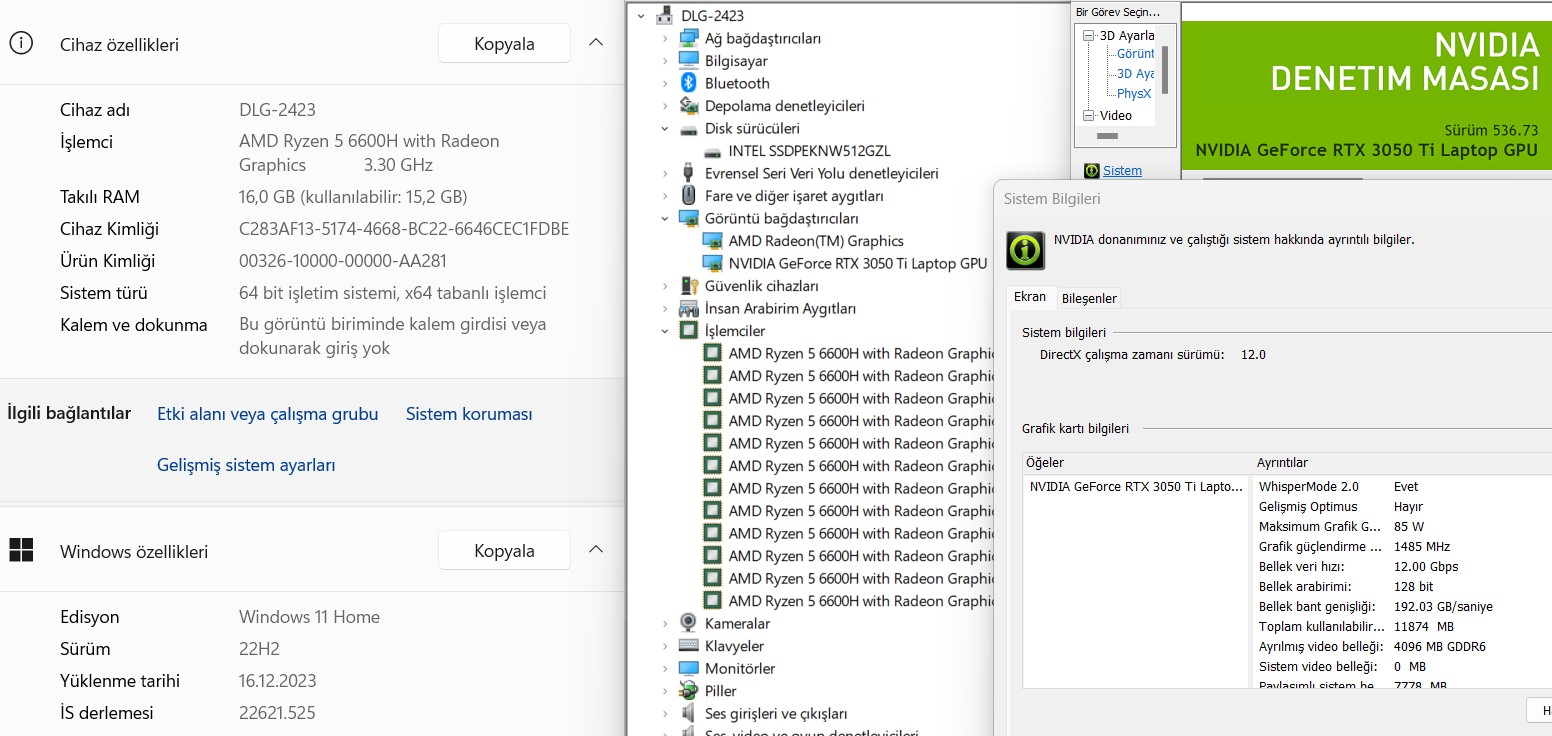
Task: Click the INTEL SSDPEKNW512GZL disk icon
Action: pyautogui.click(x=712, y=151)
